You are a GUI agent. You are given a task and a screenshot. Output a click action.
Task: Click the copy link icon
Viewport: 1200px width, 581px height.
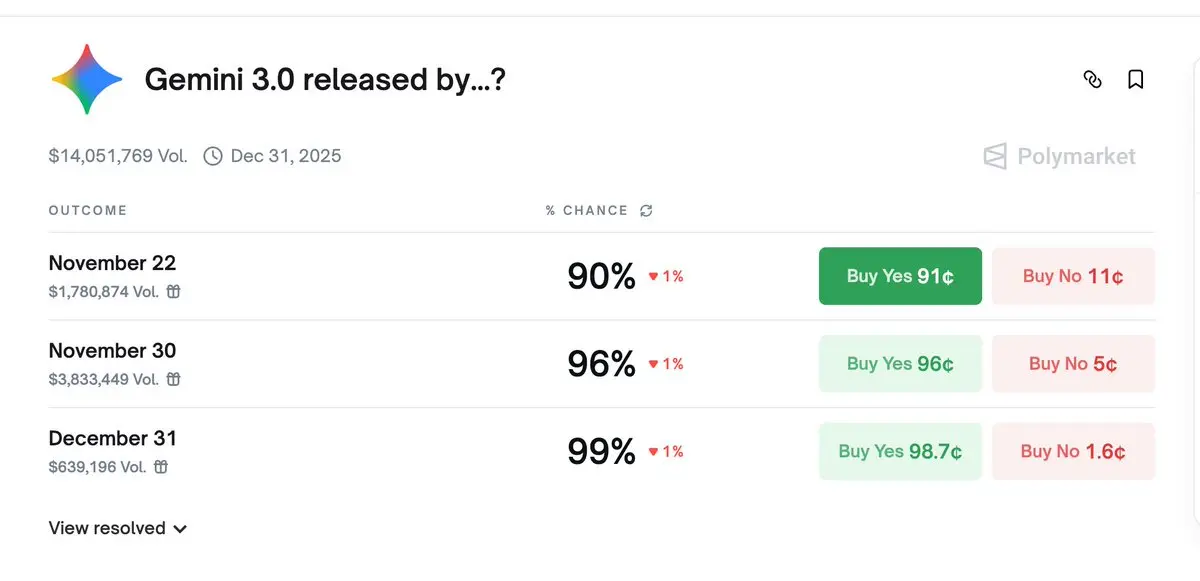1093,80
